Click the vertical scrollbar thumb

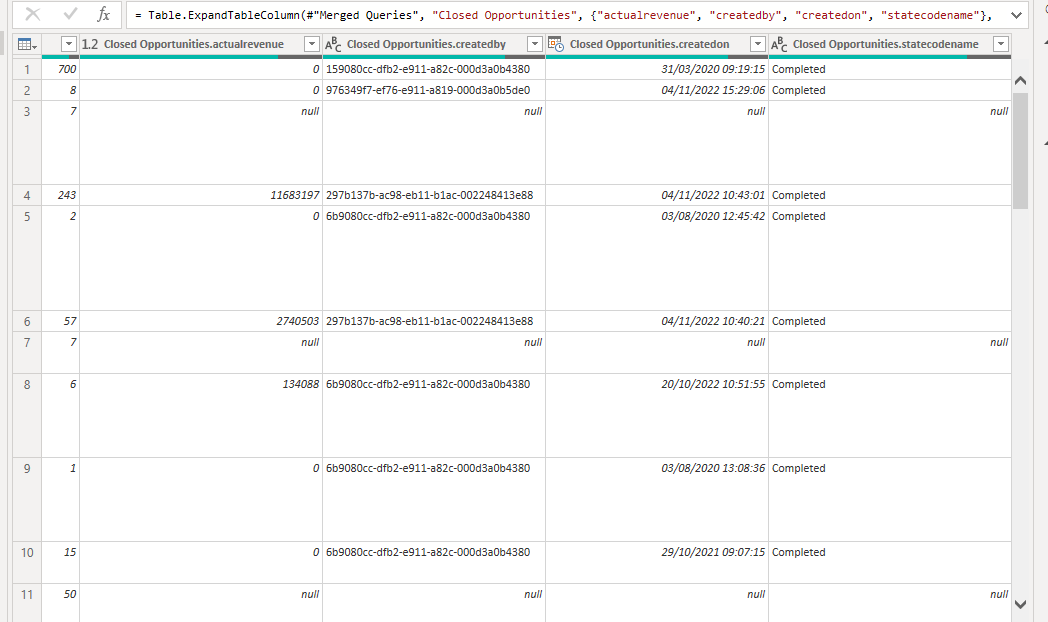coord(1020,151)
